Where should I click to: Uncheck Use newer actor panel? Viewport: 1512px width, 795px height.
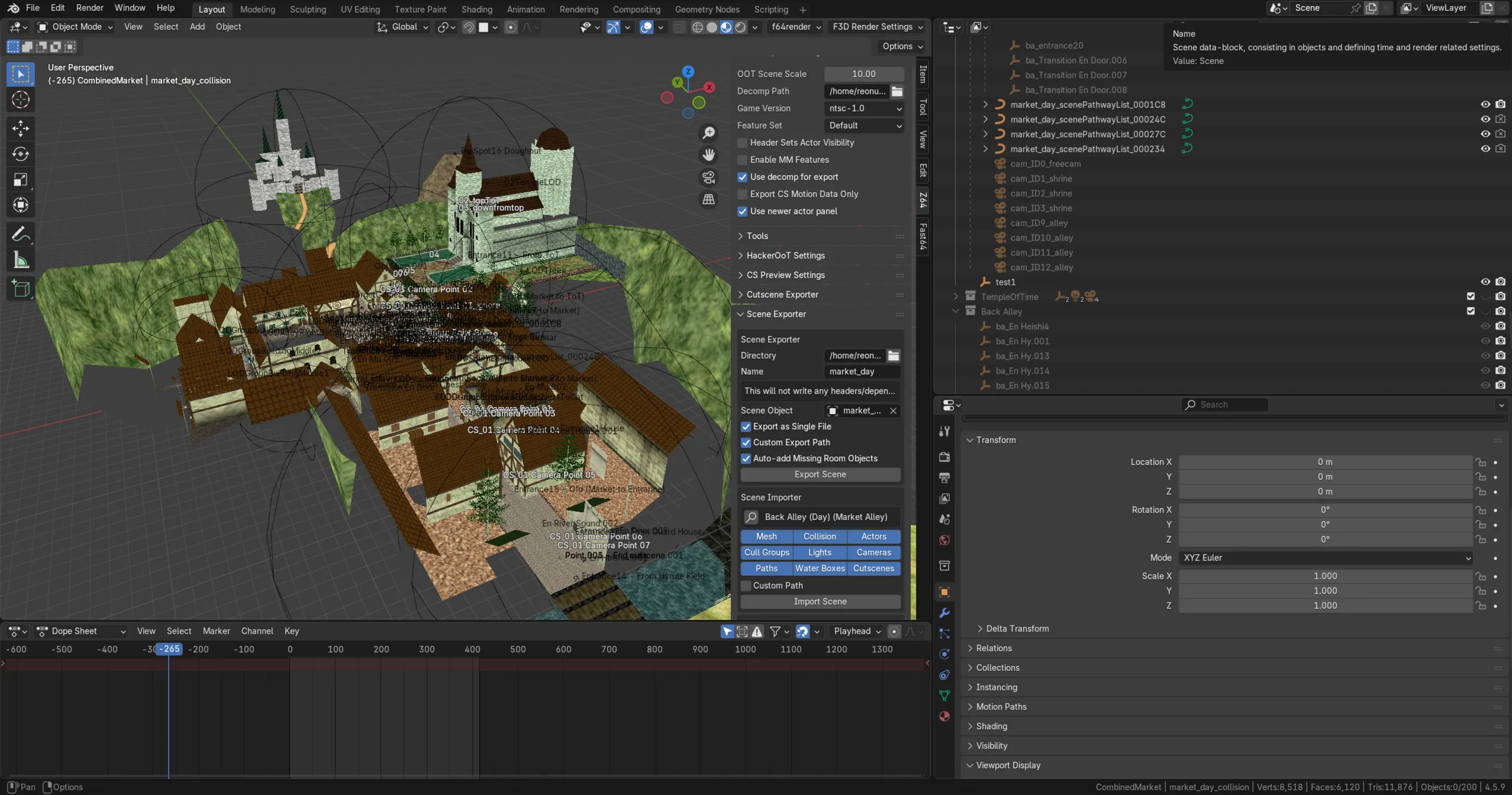point(742,211)
